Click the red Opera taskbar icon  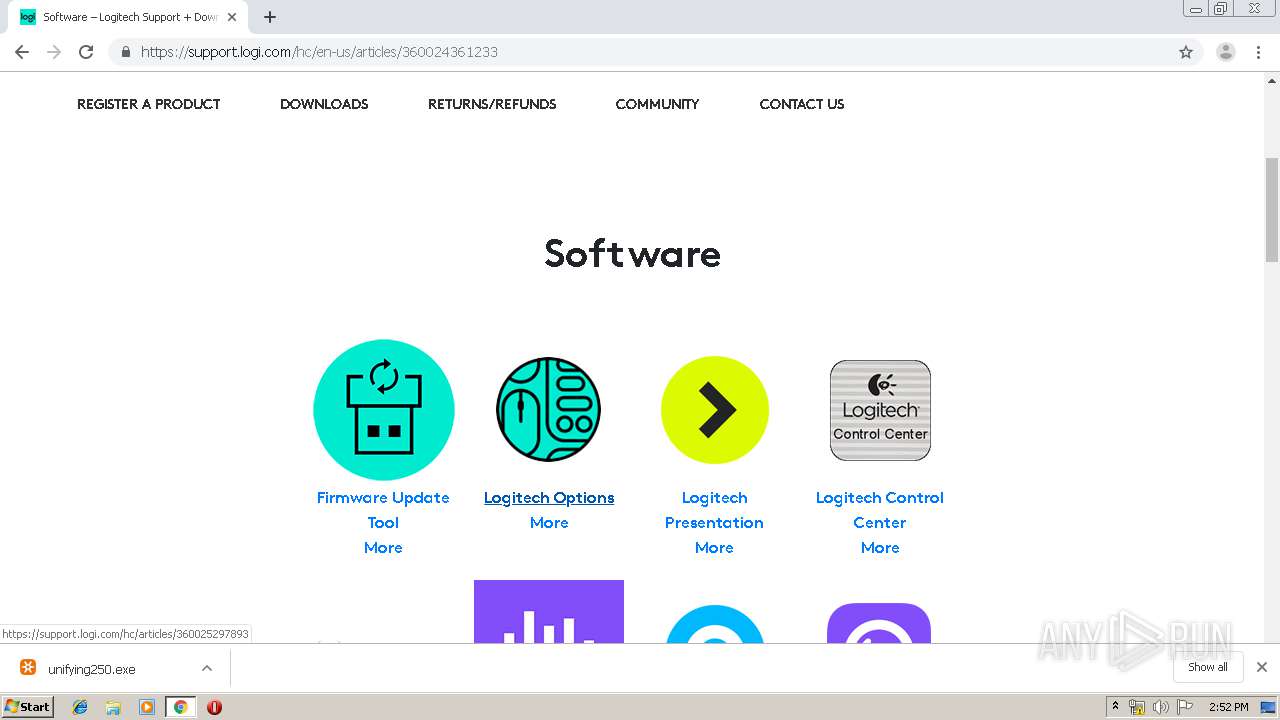[214, 707]
